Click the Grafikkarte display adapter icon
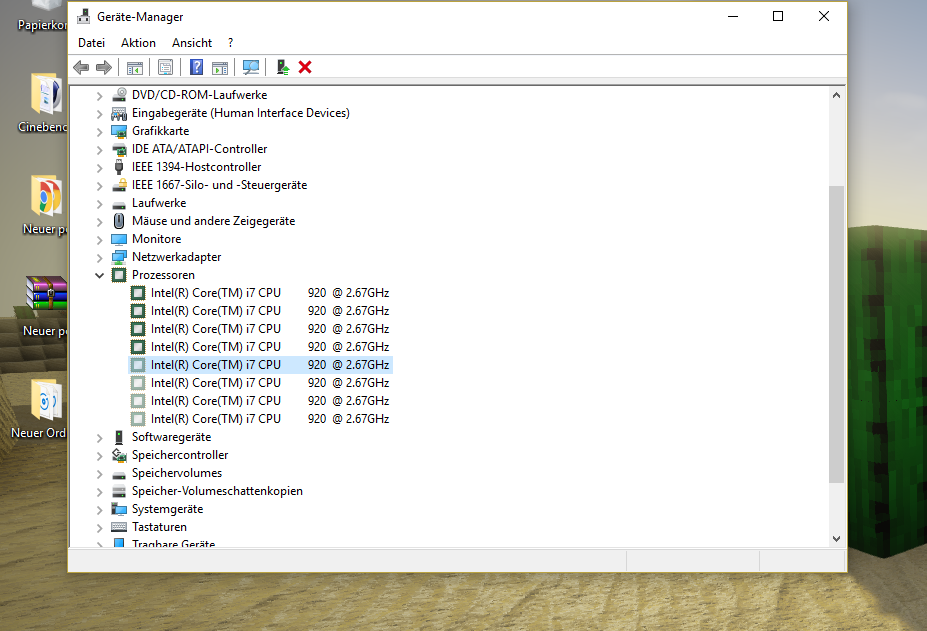The image size is (927, 631). [119, 131]
